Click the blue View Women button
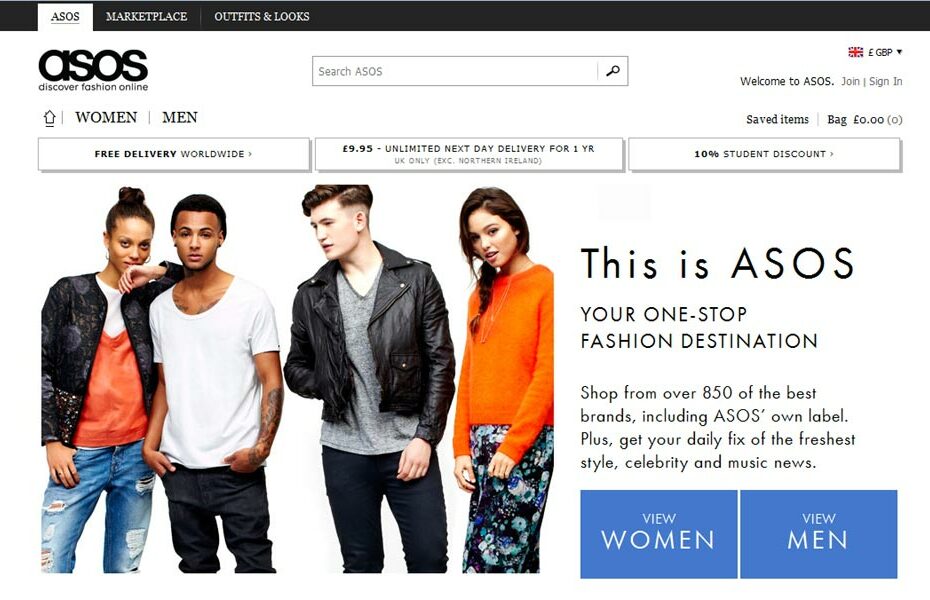The width and height of the screenshot is (930, 600). [x=658, y=534]
